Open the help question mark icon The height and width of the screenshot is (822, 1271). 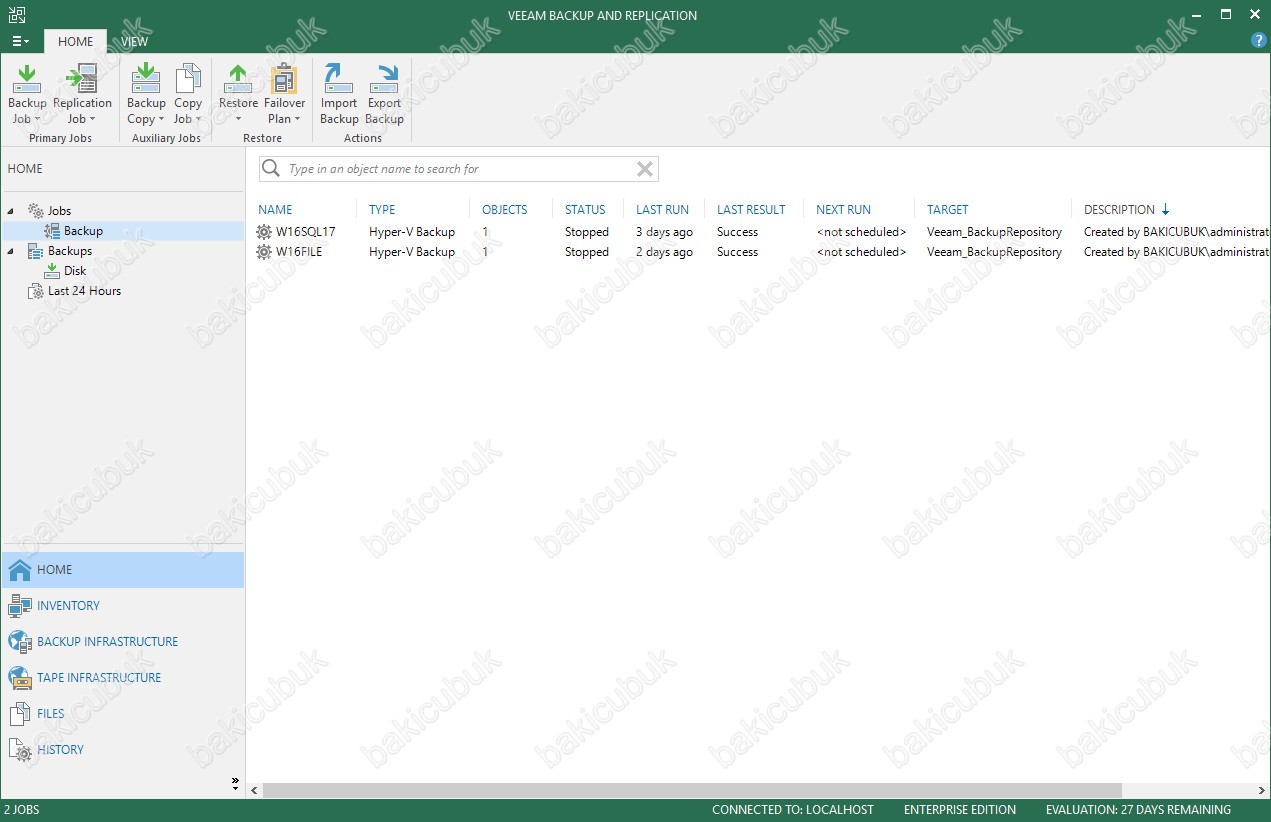[1259, 40]
